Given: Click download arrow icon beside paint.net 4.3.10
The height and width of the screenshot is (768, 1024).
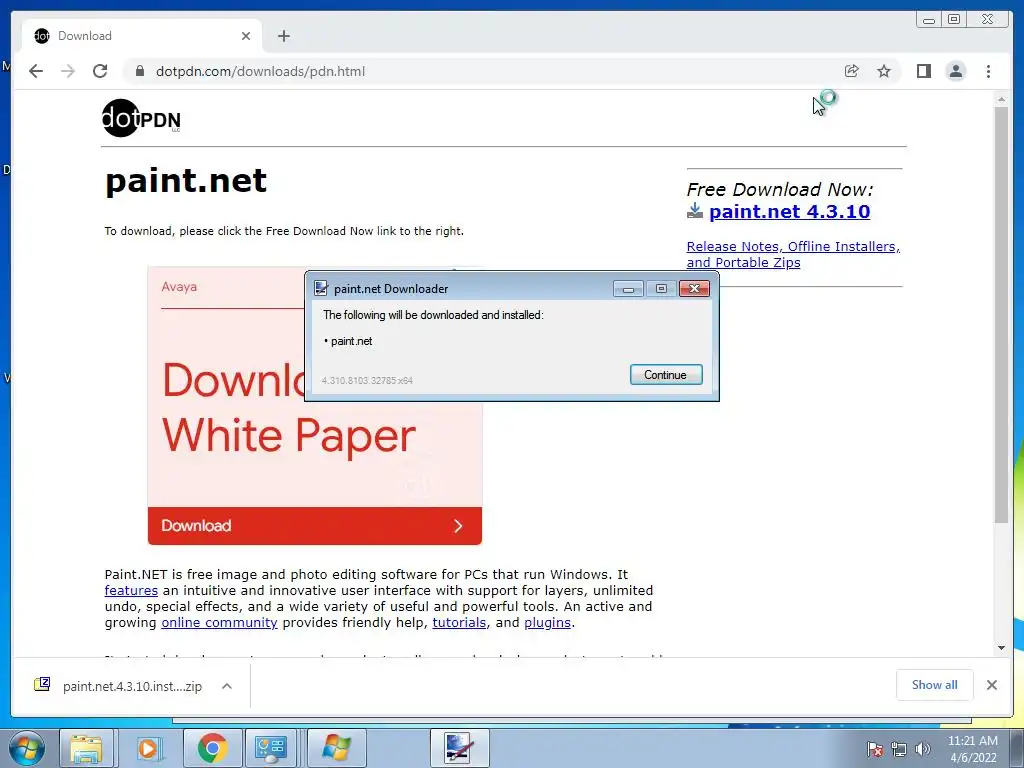Looking at the screenshot, I should coord(695,210).
